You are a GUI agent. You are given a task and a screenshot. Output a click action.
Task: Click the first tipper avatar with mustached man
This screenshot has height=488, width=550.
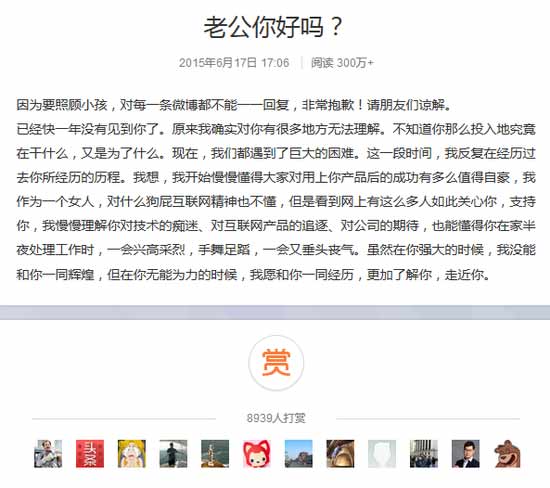[x=48, y=454]
